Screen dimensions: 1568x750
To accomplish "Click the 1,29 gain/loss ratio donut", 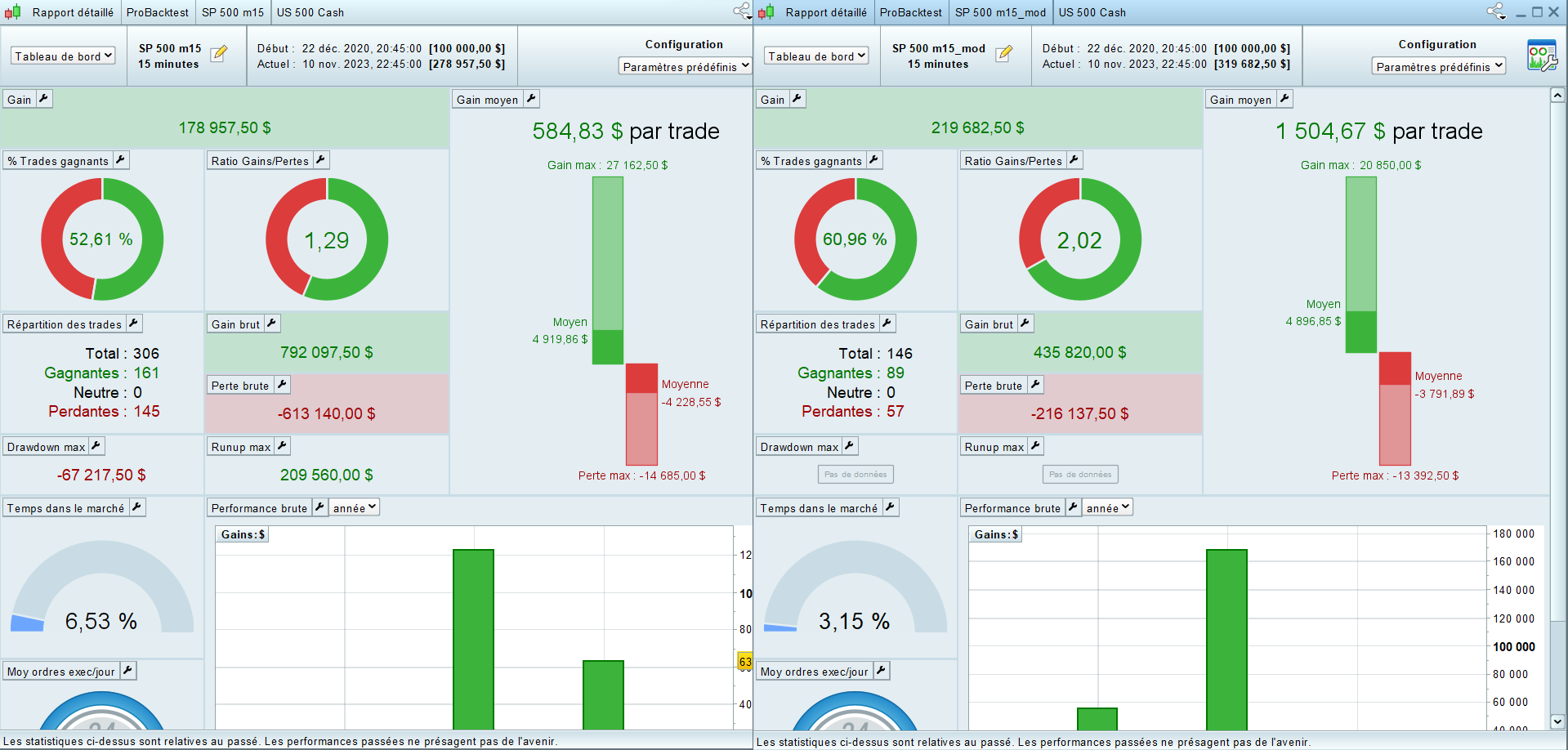I will [327, 239].
